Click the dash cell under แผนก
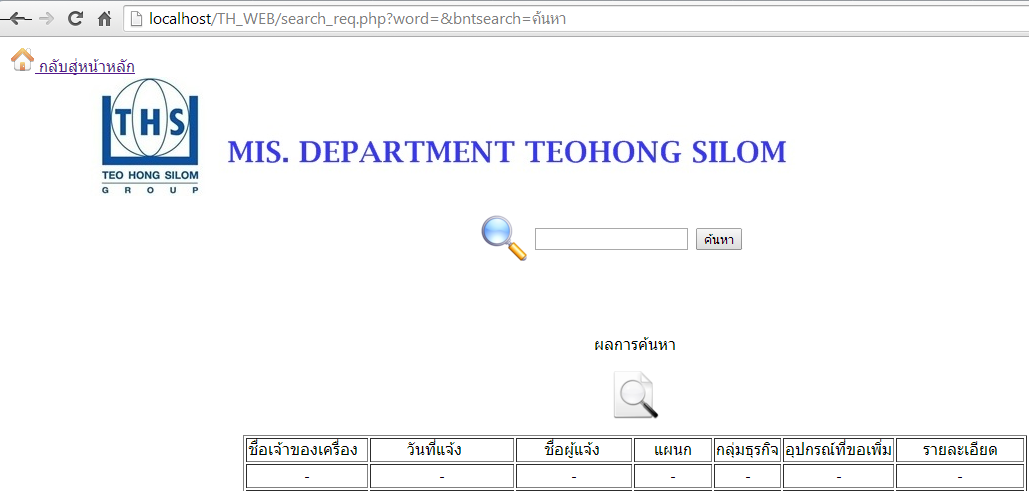The height and width of the screenshot is (491, 1029). [x=673, y=477]
